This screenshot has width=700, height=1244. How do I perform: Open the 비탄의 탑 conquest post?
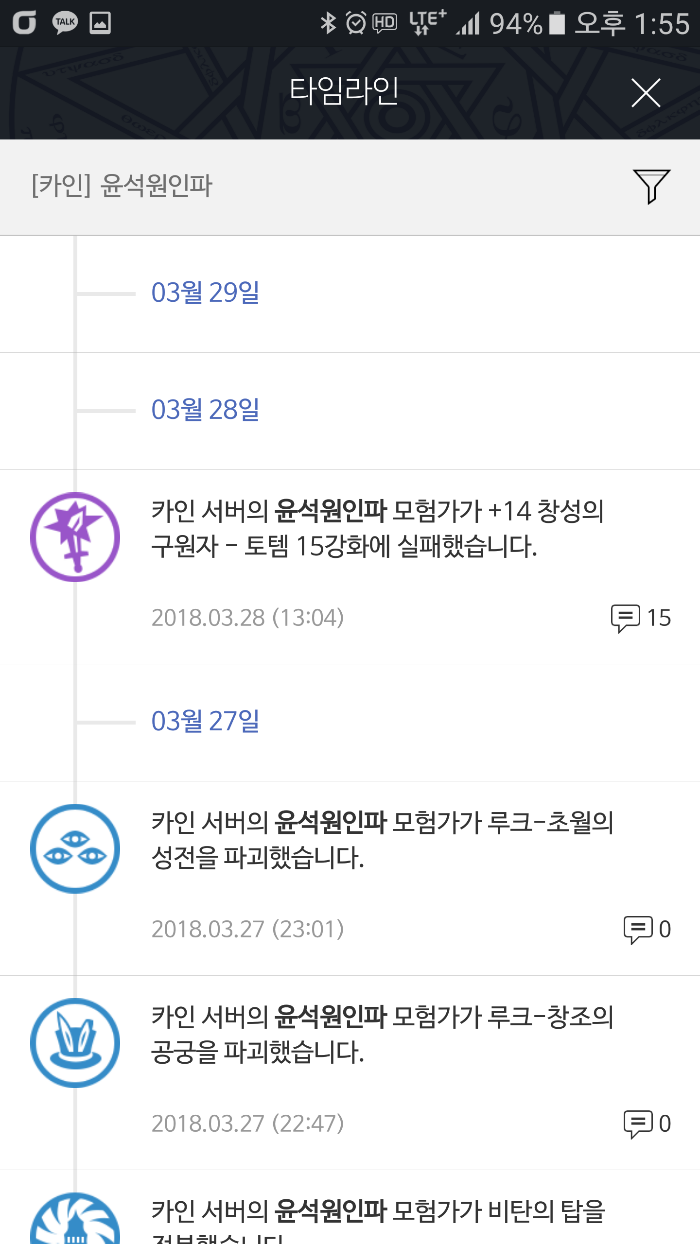point(378,1214)
